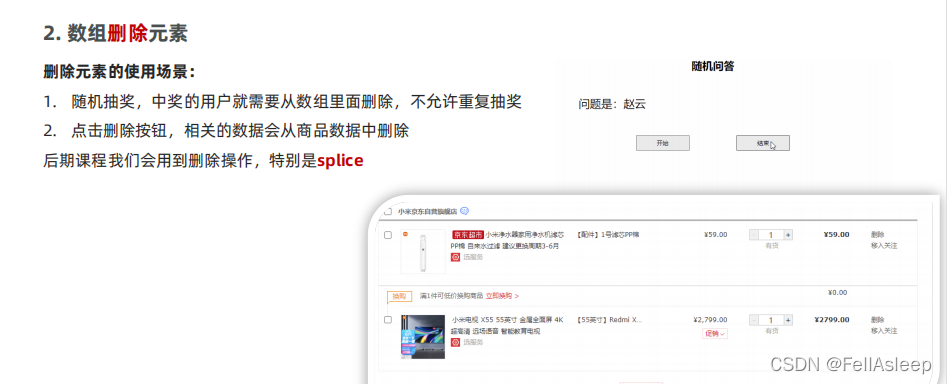Click the 小米京东自营旗舰店 store name

coord(427,211)
